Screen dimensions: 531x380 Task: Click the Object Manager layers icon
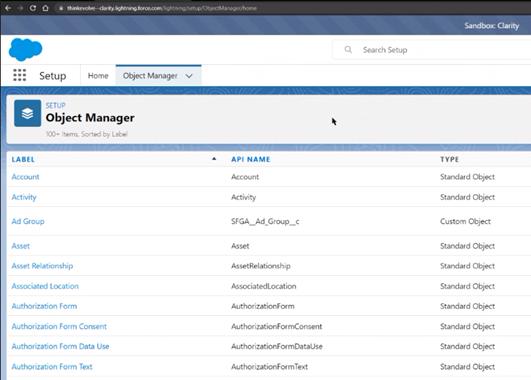[x=27, y=113]
